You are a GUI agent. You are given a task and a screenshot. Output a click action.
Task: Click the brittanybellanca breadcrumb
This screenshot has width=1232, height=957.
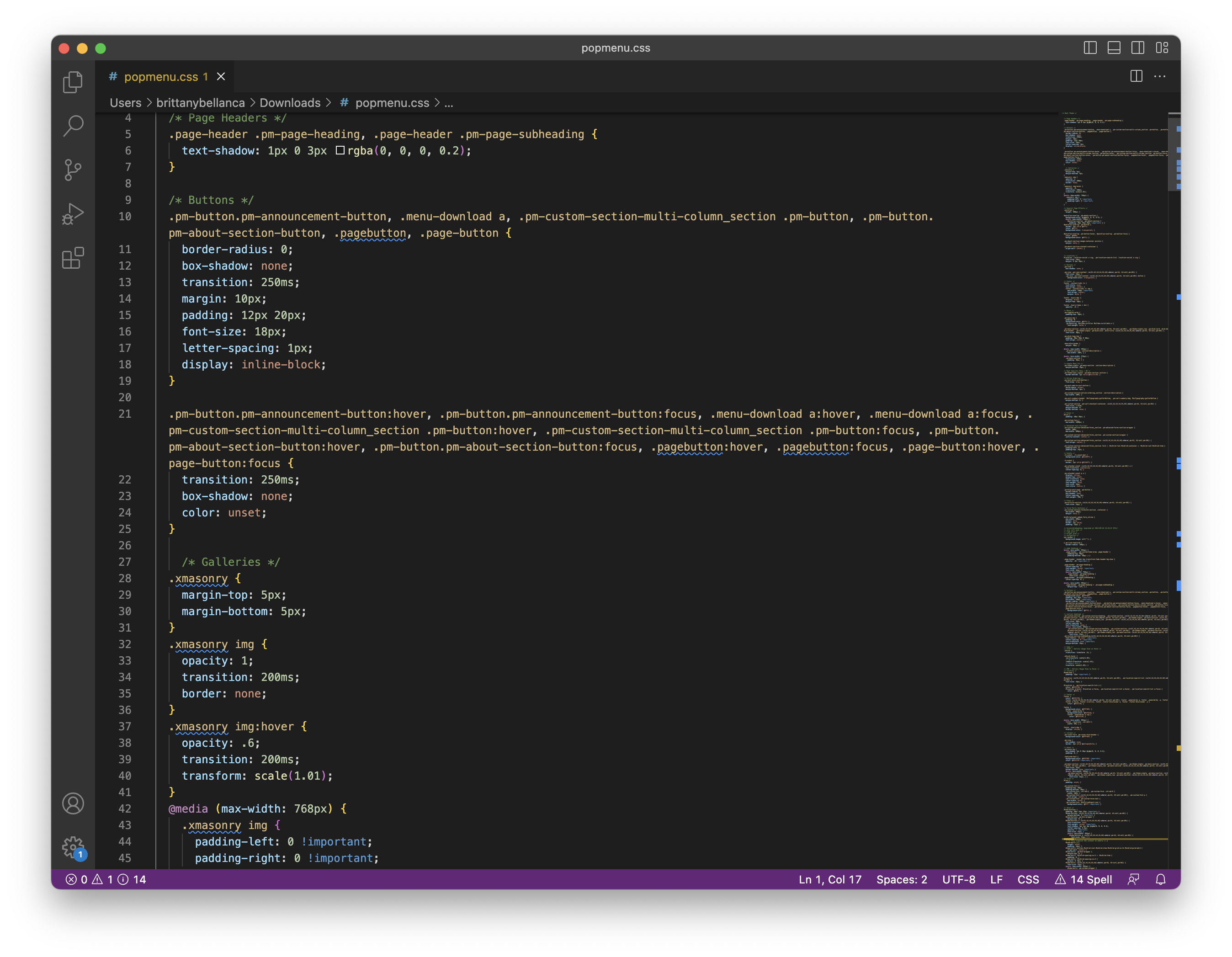click(x=200, y=103)
